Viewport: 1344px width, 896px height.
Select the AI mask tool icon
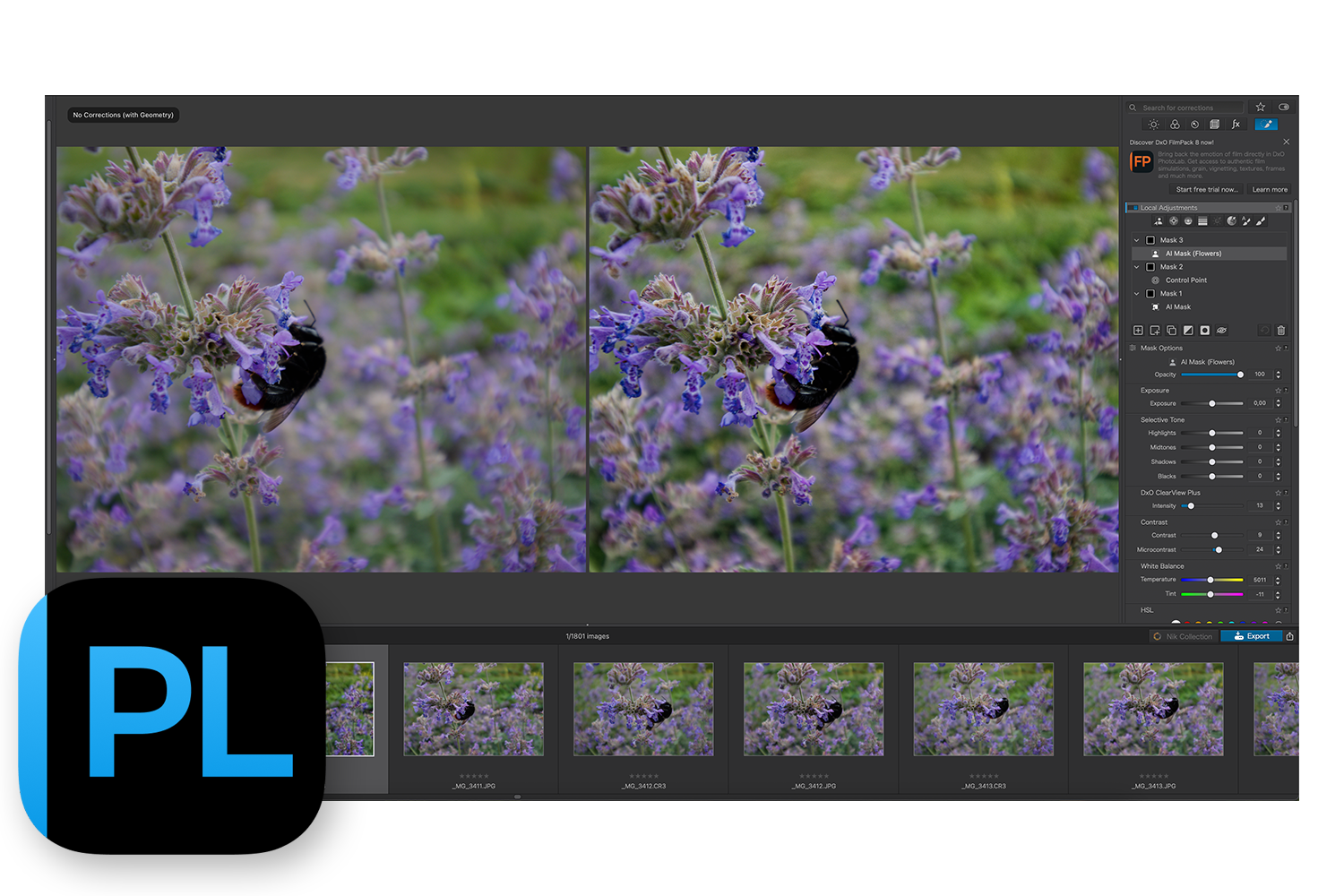[x=1159, y=220]
